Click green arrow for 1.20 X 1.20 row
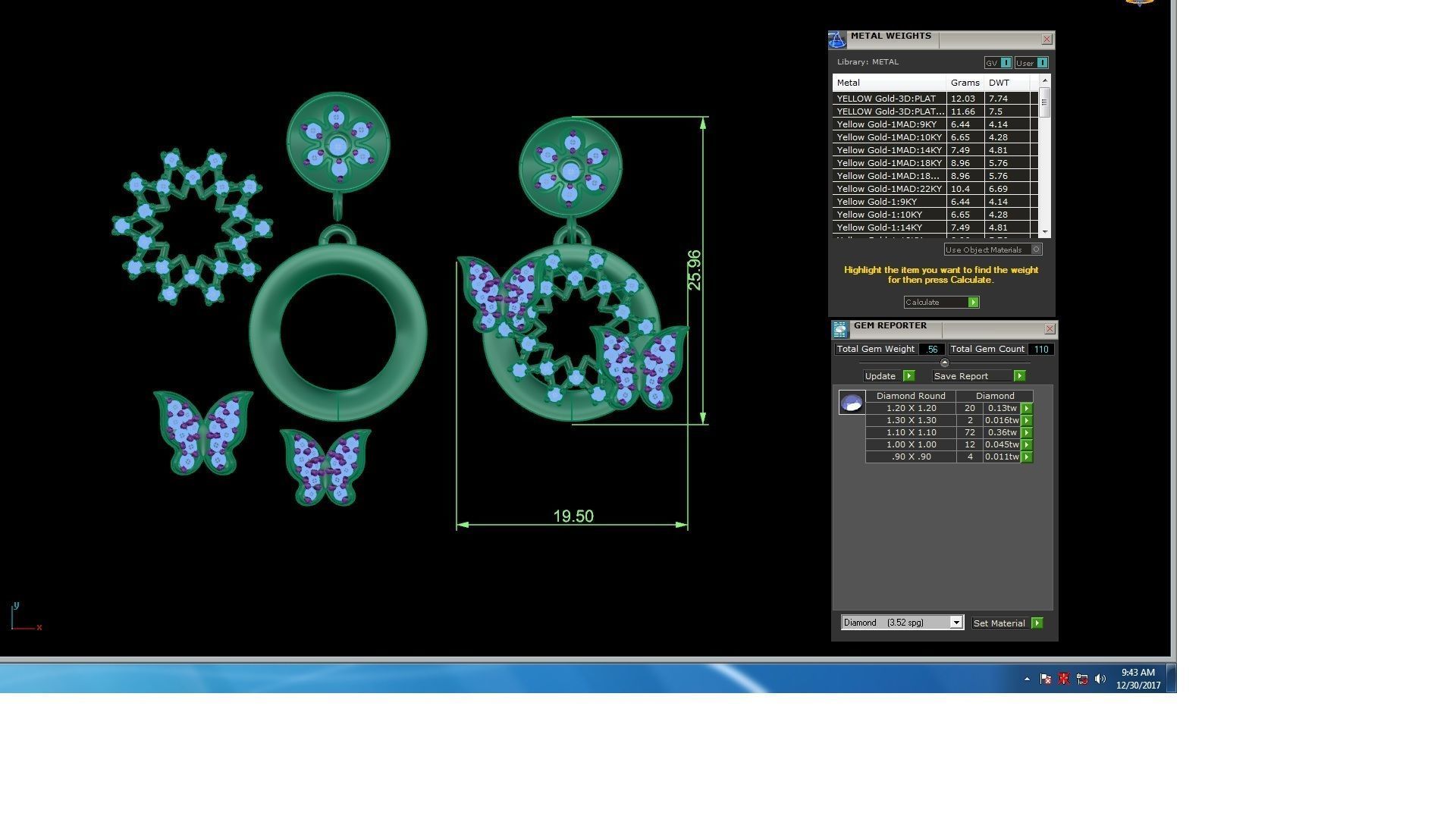 (x=1027, y=408)
